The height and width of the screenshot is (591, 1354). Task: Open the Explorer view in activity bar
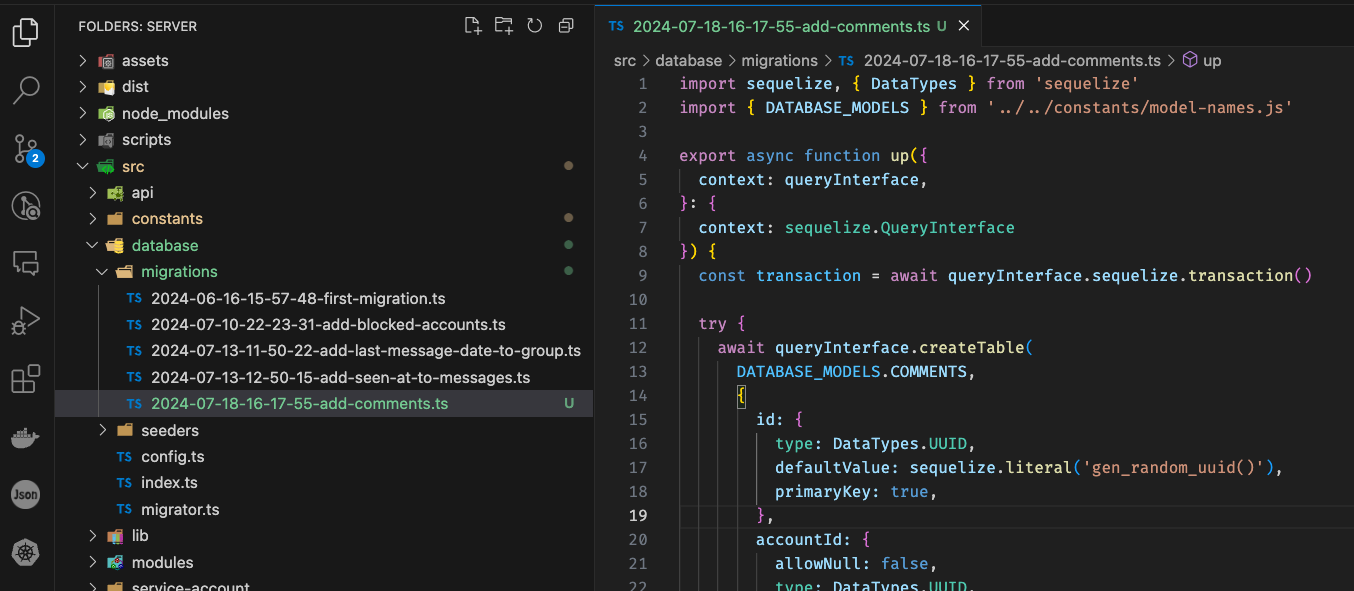point(25,33)
